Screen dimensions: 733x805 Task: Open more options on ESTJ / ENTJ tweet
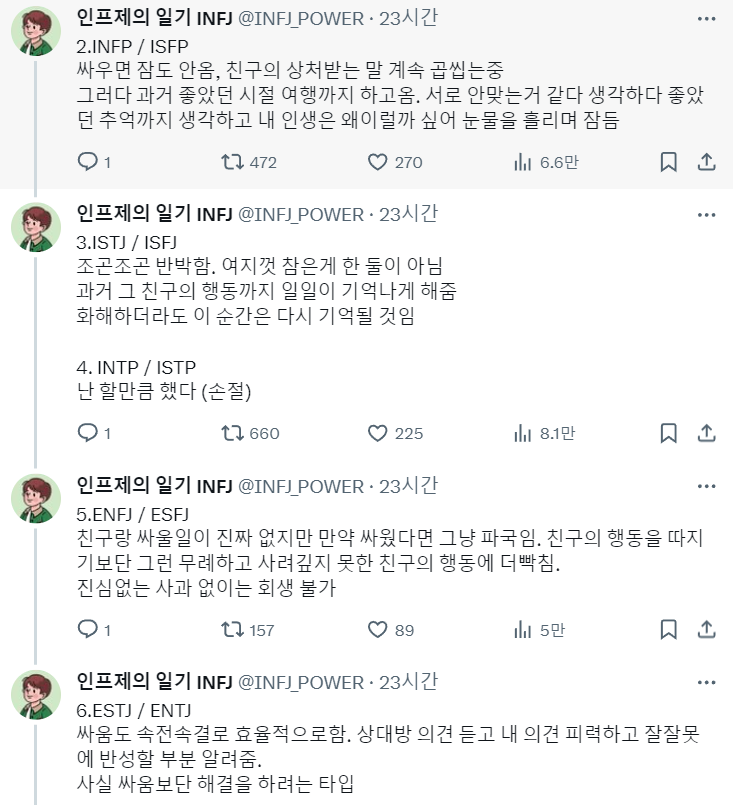pyautogui.click(x=706, y=683)
